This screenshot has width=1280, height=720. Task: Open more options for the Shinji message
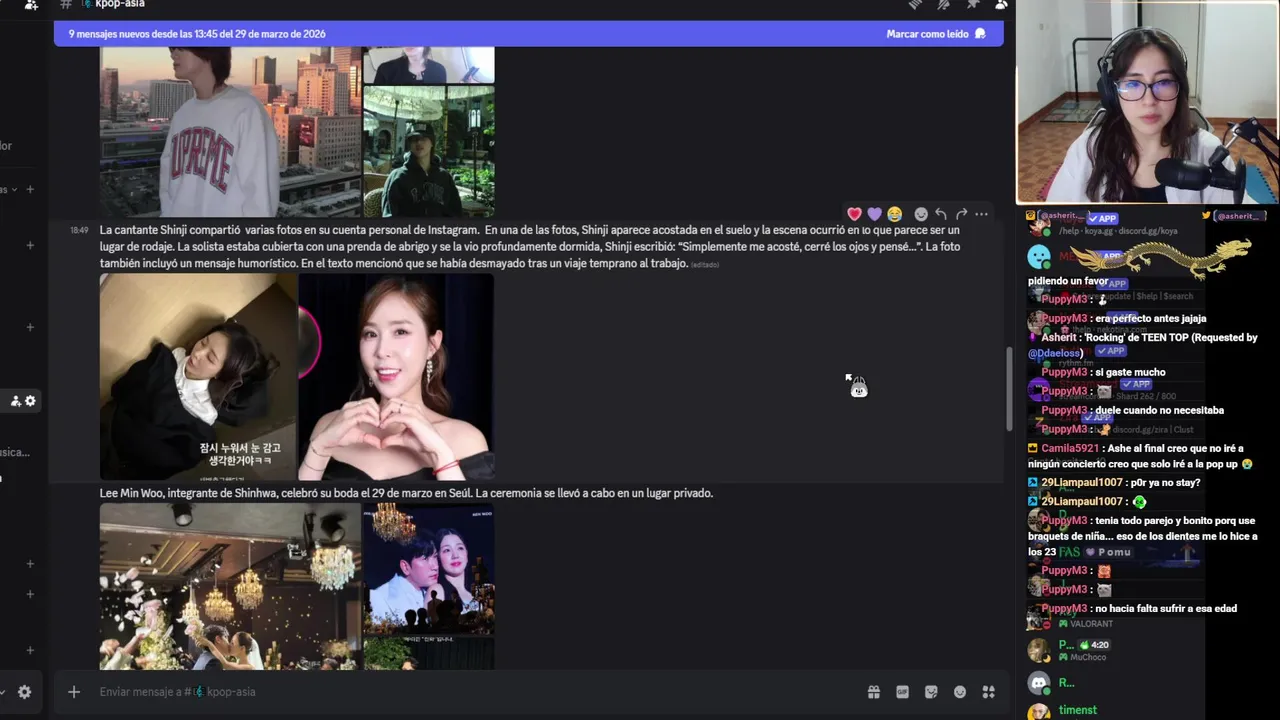(x=981, y=214)
